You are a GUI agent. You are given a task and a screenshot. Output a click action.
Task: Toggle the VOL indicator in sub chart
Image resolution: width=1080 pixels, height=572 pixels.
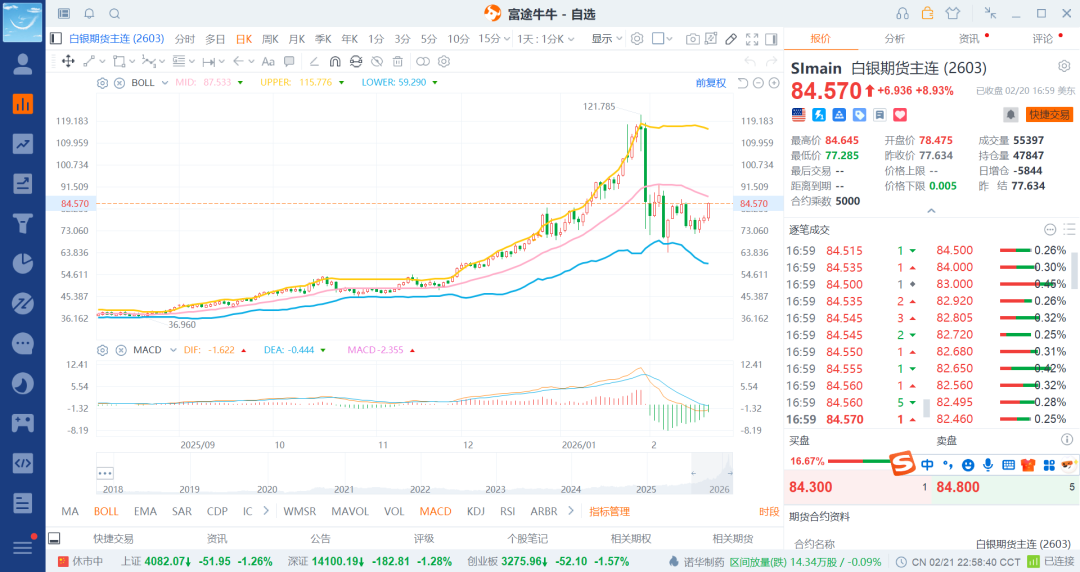click(394, 511)
